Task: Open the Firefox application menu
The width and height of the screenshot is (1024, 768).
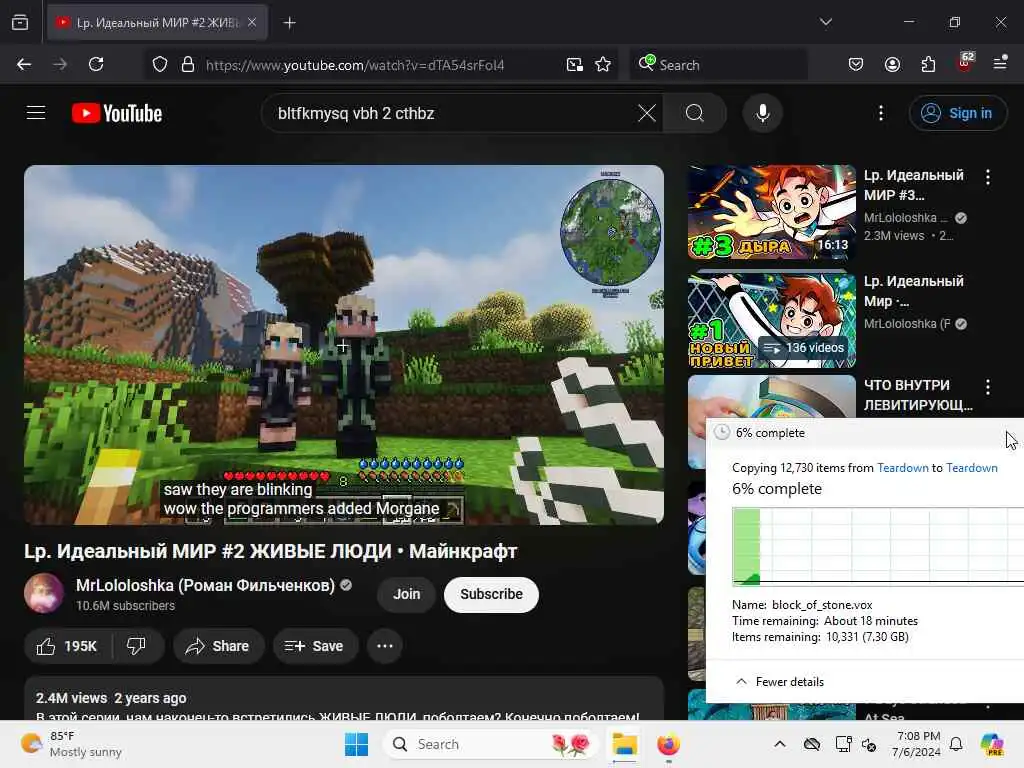Action: (1000, 63)
